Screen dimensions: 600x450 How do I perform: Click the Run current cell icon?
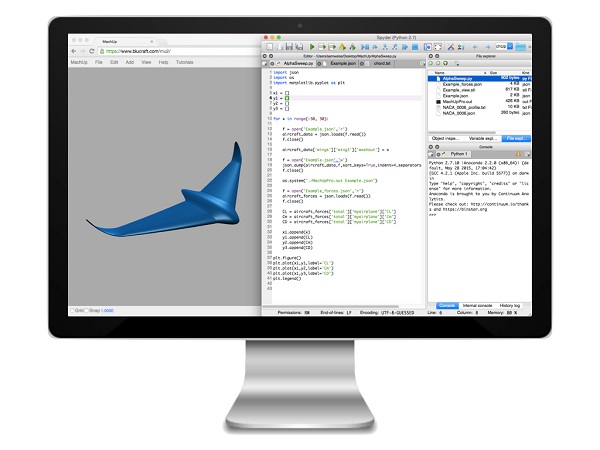(x=322, y=47)
